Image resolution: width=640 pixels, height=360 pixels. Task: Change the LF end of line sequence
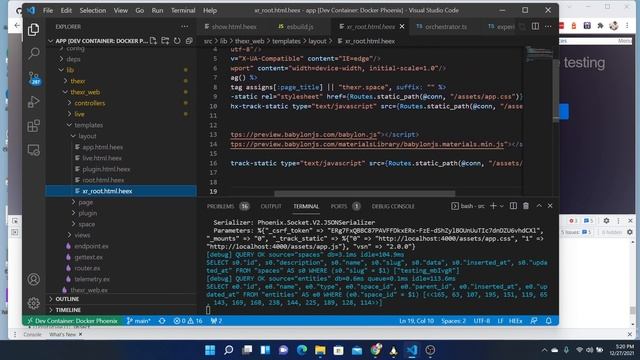coord(500,321)
